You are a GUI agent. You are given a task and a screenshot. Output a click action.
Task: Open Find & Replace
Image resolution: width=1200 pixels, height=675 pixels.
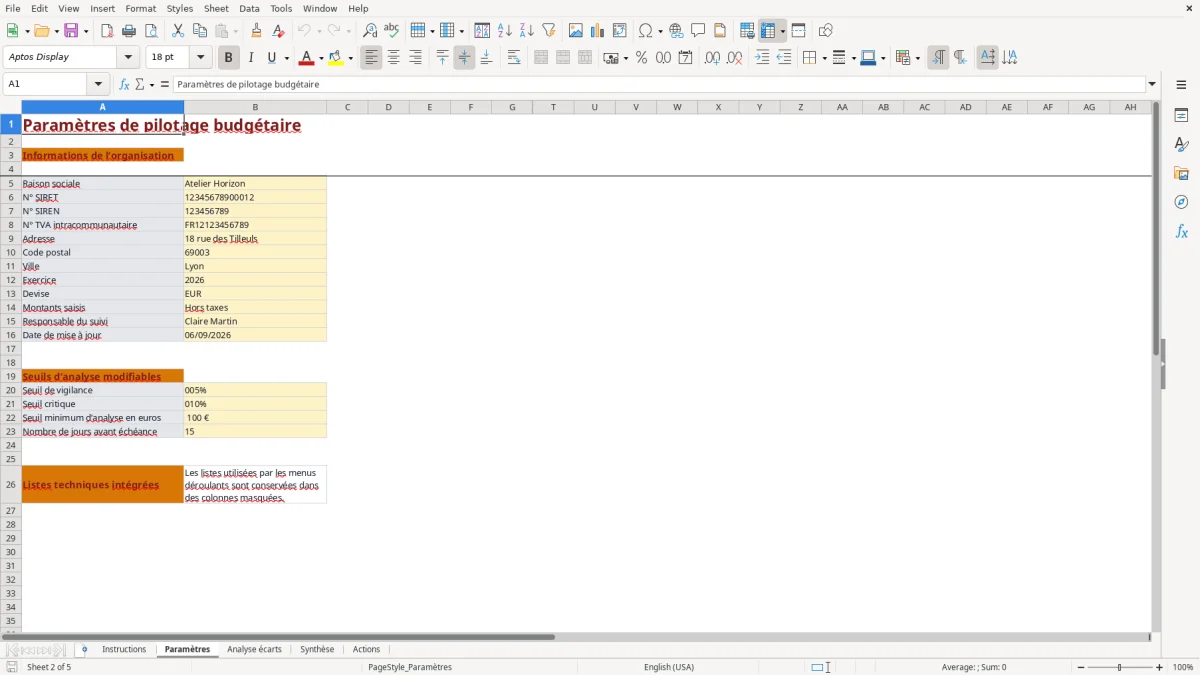(370, 31)
